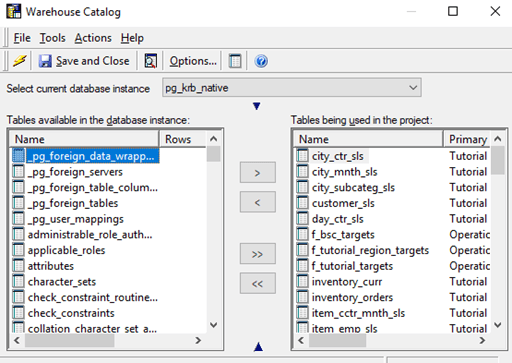Sort project tables by Name header

(368, 139)
